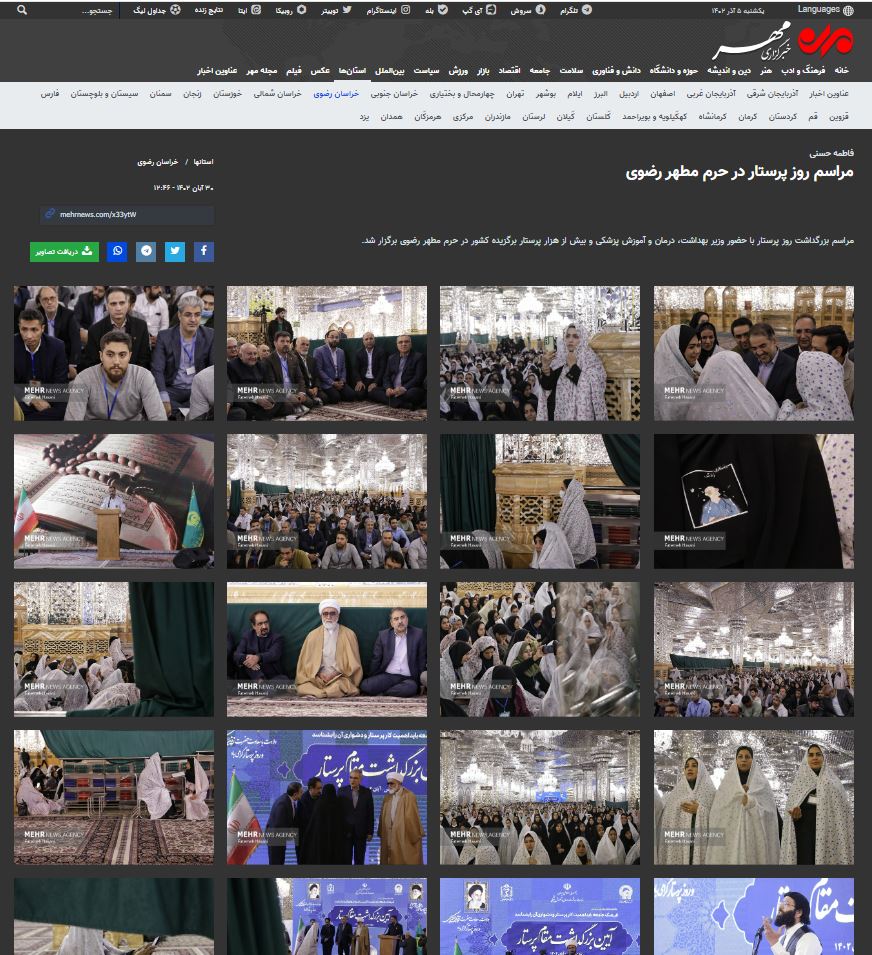872x955 pixels.
Task: Open the Bale messenger icon
Action: 443,10
